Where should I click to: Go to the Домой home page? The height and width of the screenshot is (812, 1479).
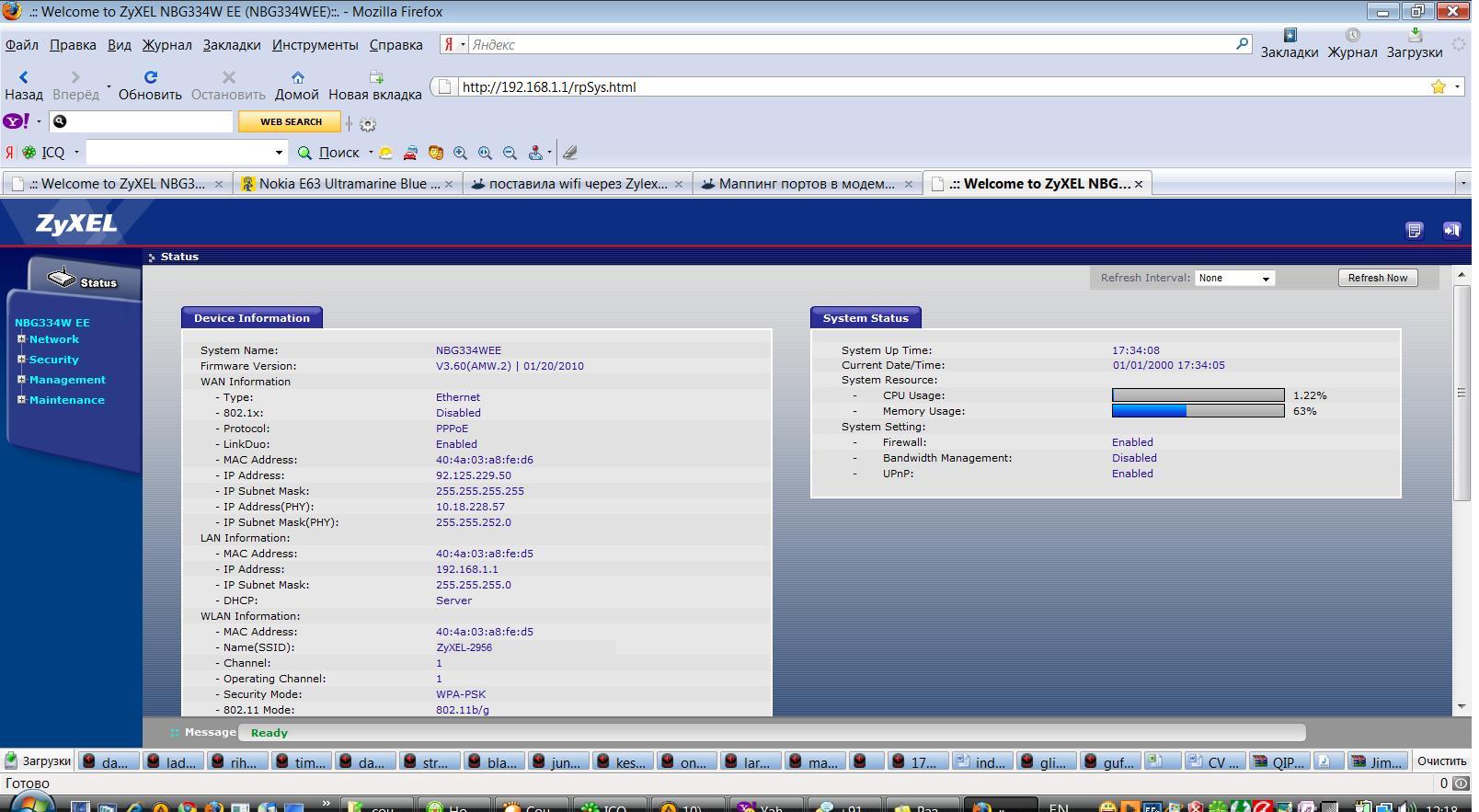pos(297,86)
